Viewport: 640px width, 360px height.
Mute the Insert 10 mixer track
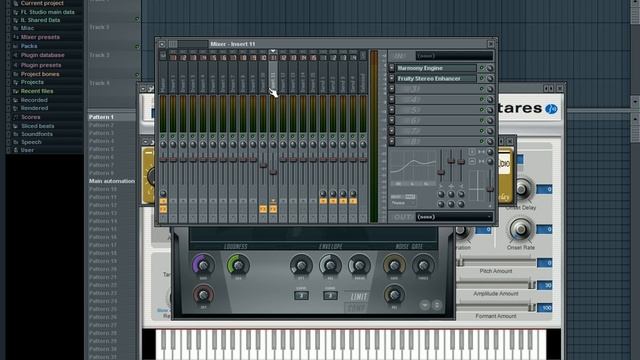[263, 136]
